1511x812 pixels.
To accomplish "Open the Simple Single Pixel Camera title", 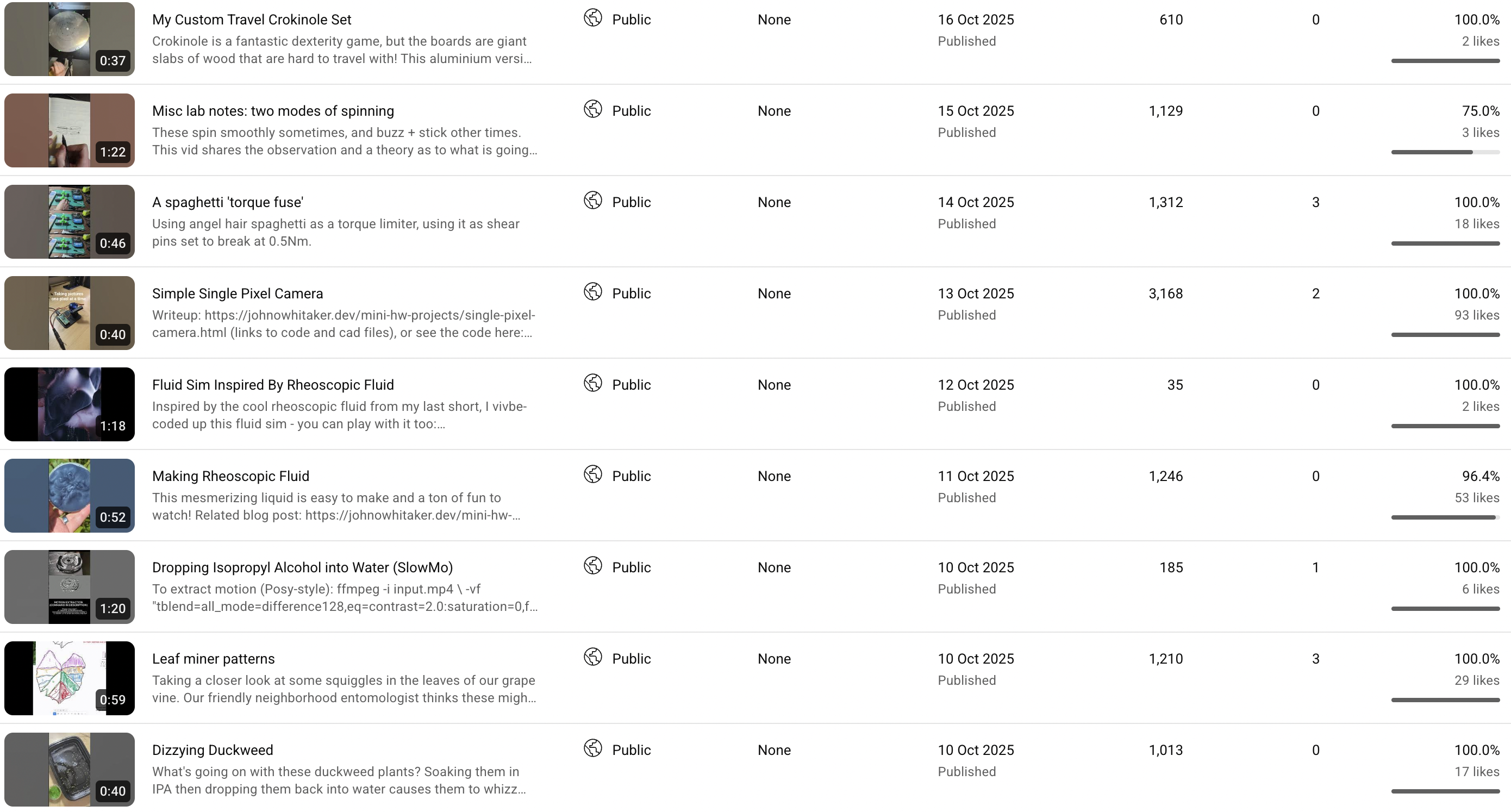I will [238, 293].
